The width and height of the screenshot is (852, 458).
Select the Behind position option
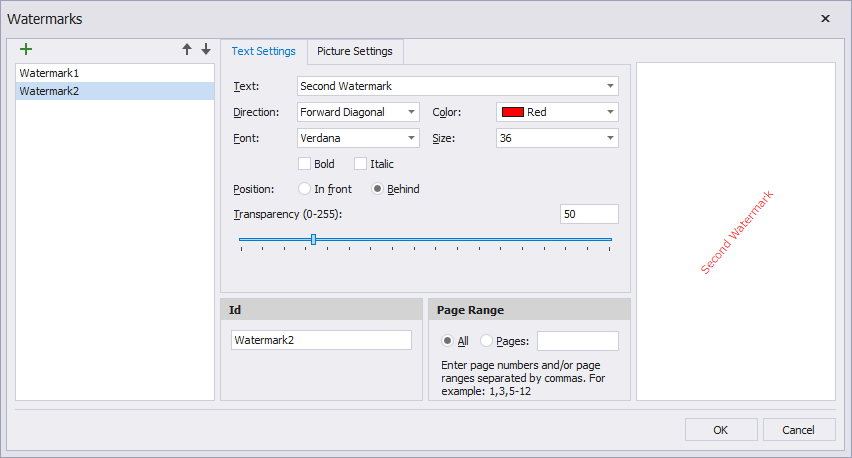coord(377,189)
